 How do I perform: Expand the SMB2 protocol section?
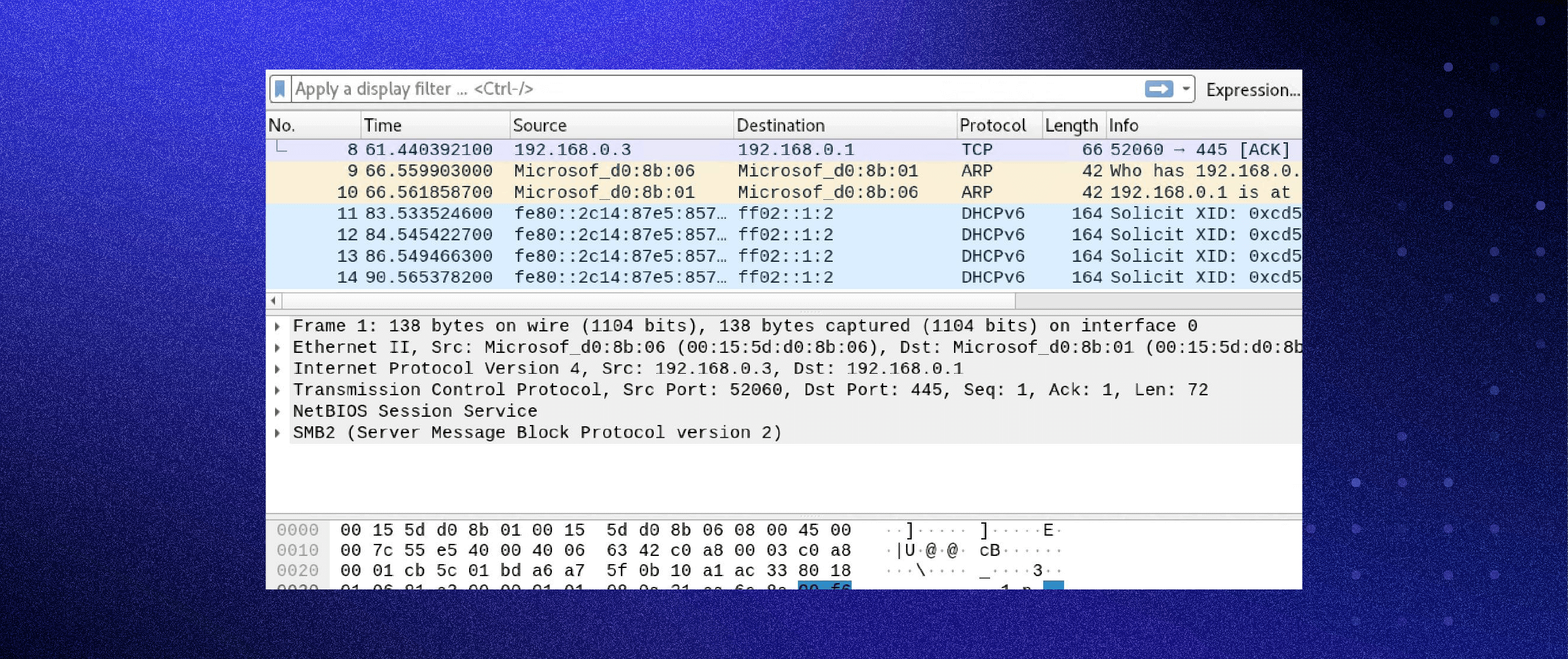(278, 433)
